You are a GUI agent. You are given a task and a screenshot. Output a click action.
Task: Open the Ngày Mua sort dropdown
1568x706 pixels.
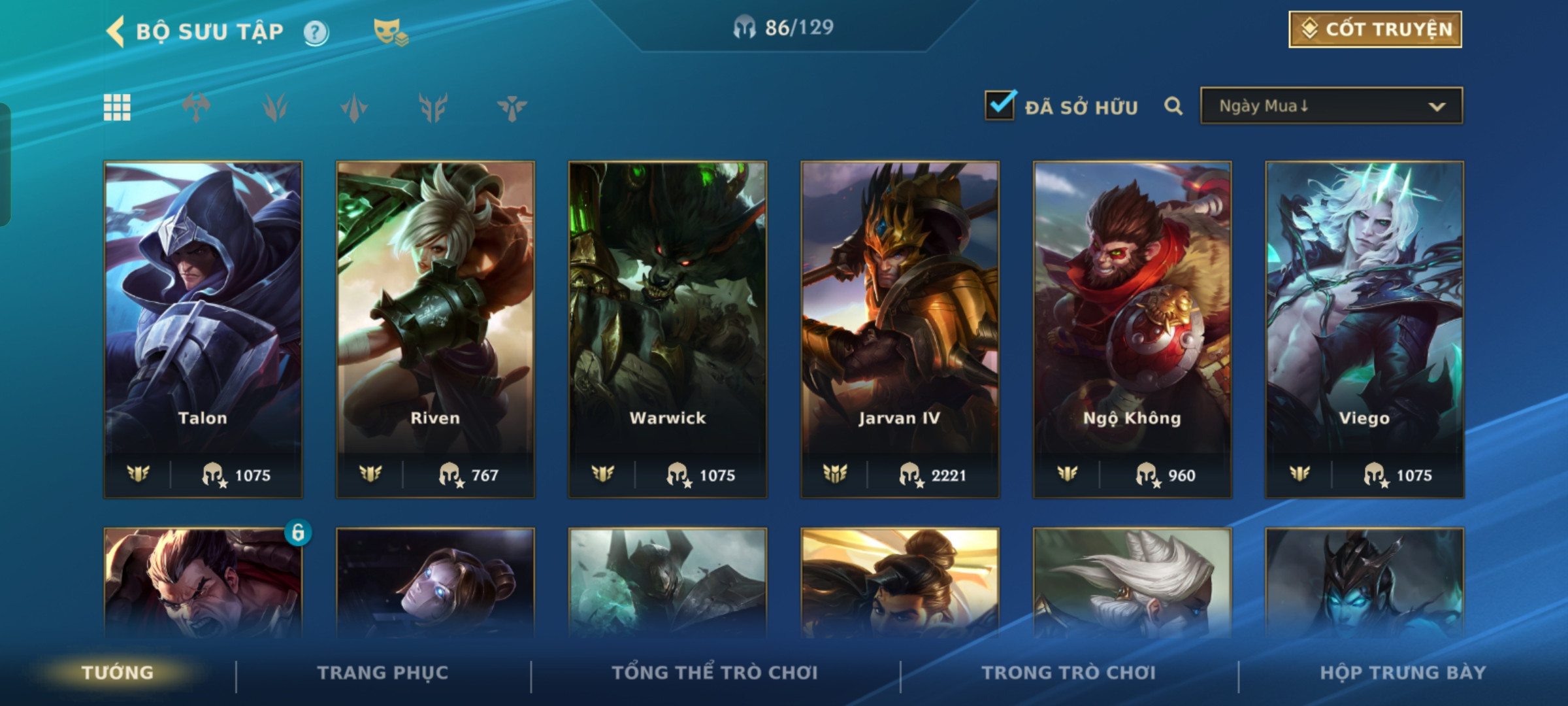pyautogui.click(x=1331, y=106)
